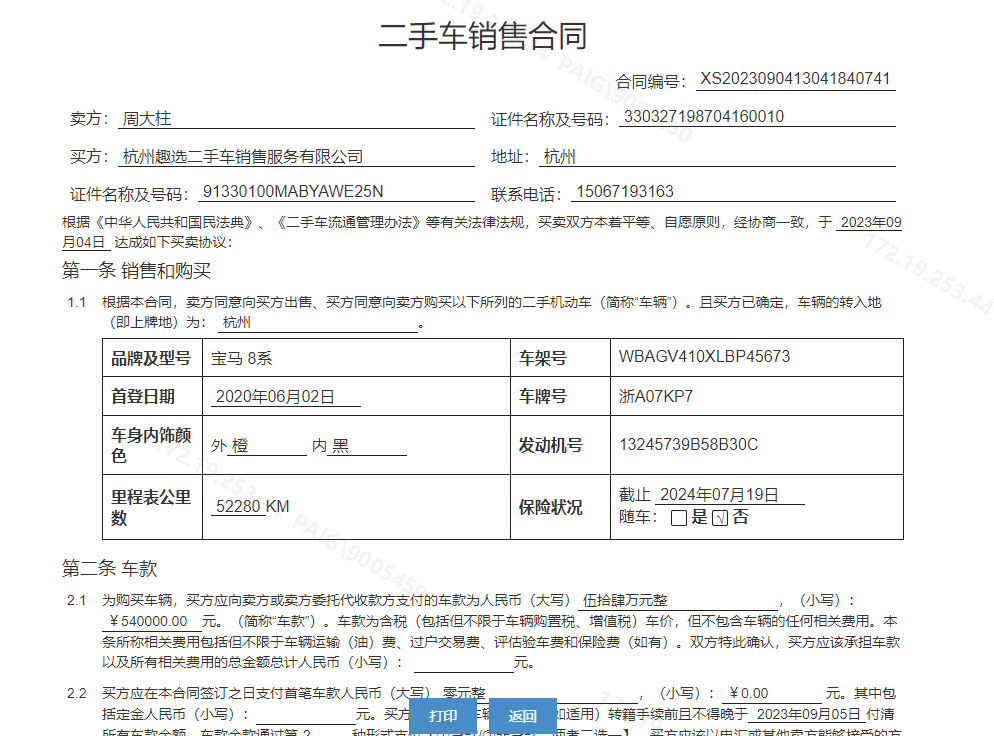The image size is (994, 736).
Task: Click table label 里程表公里数
Action: tap(151, 507)
